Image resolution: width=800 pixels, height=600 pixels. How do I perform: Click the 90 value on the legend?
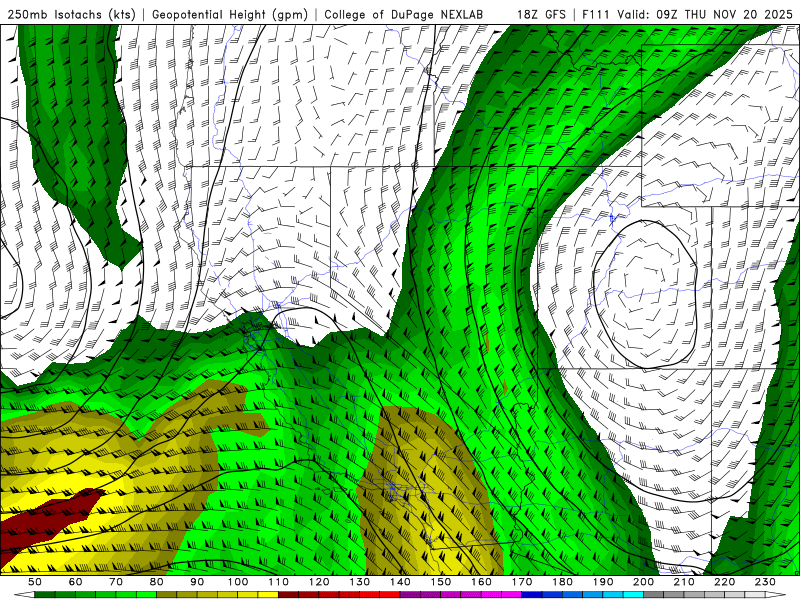pos(197,582)
